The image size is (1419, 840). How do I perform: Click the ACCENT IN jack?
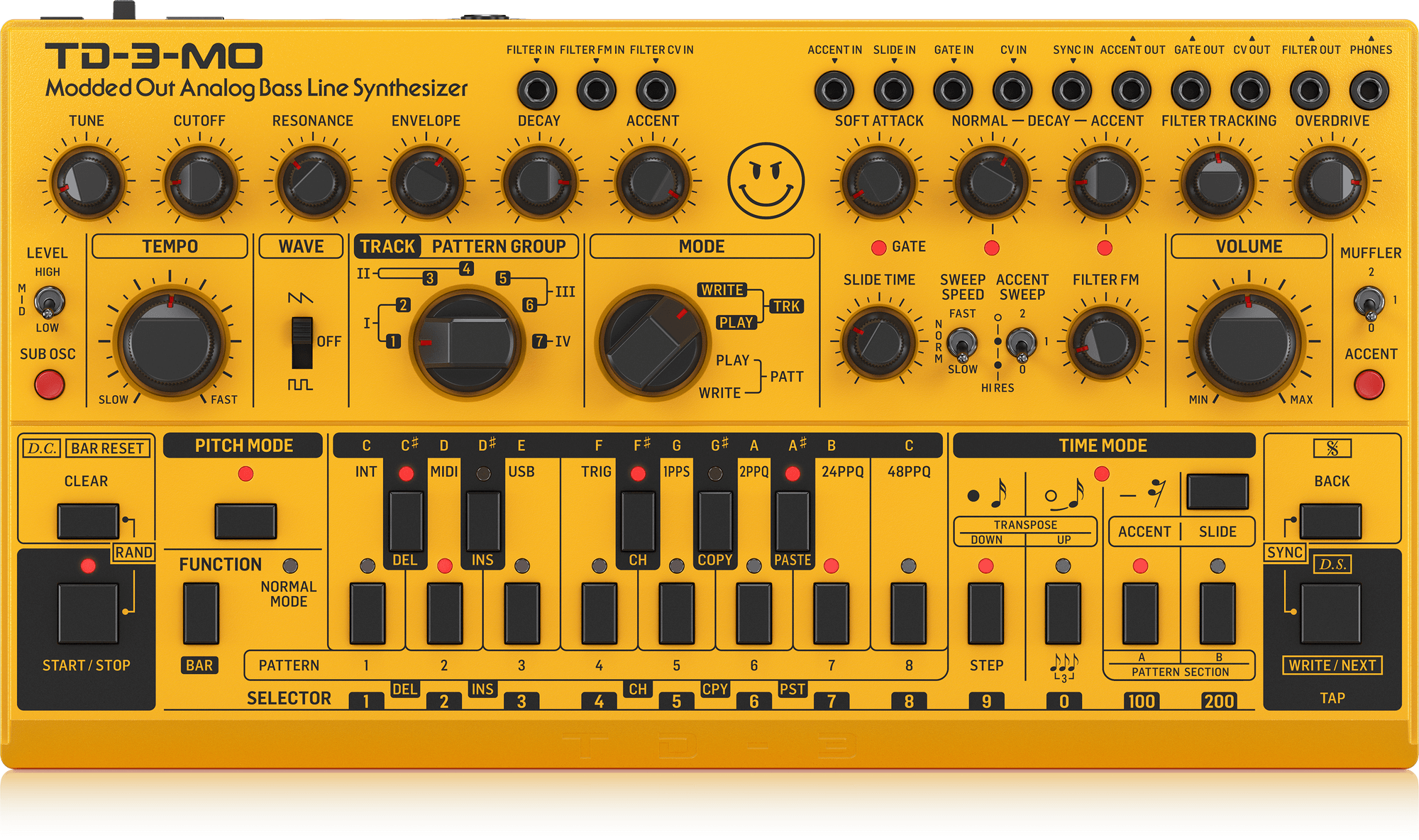click(x=834, y=90)
